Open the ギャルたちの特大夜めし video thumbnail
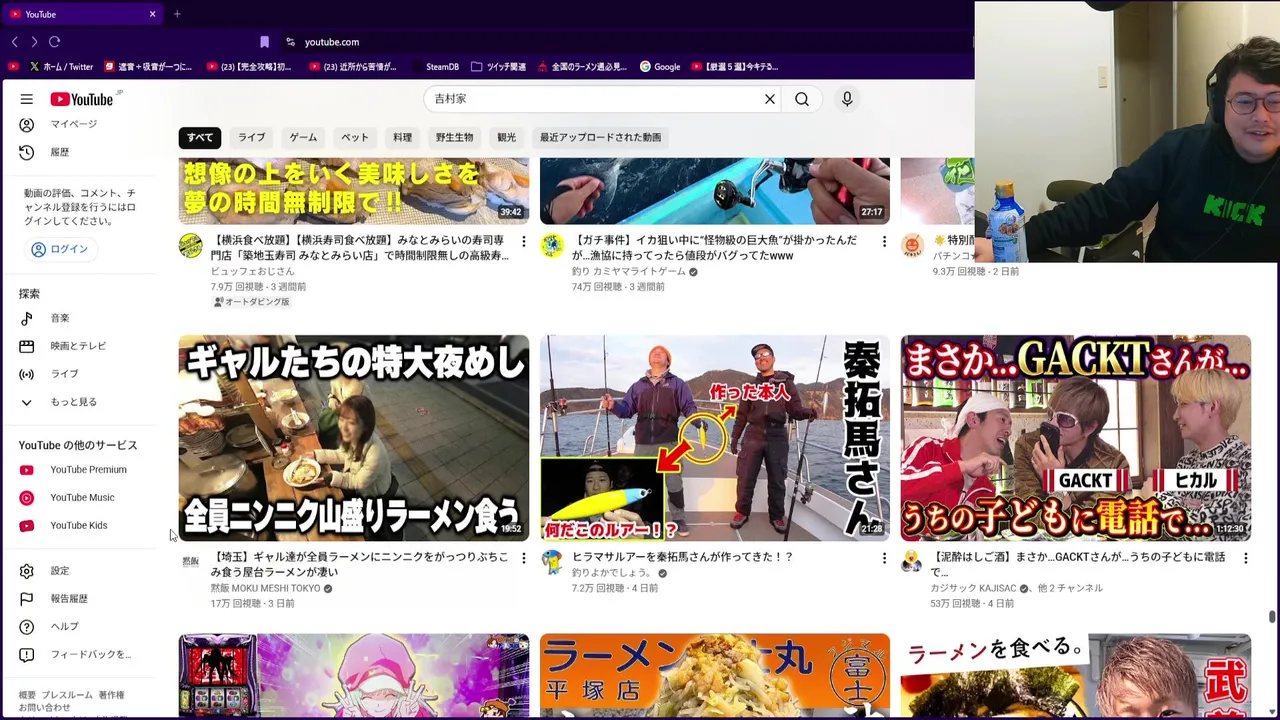The width and height of the screenshot is (1280, 720). [x=354, y=438]
